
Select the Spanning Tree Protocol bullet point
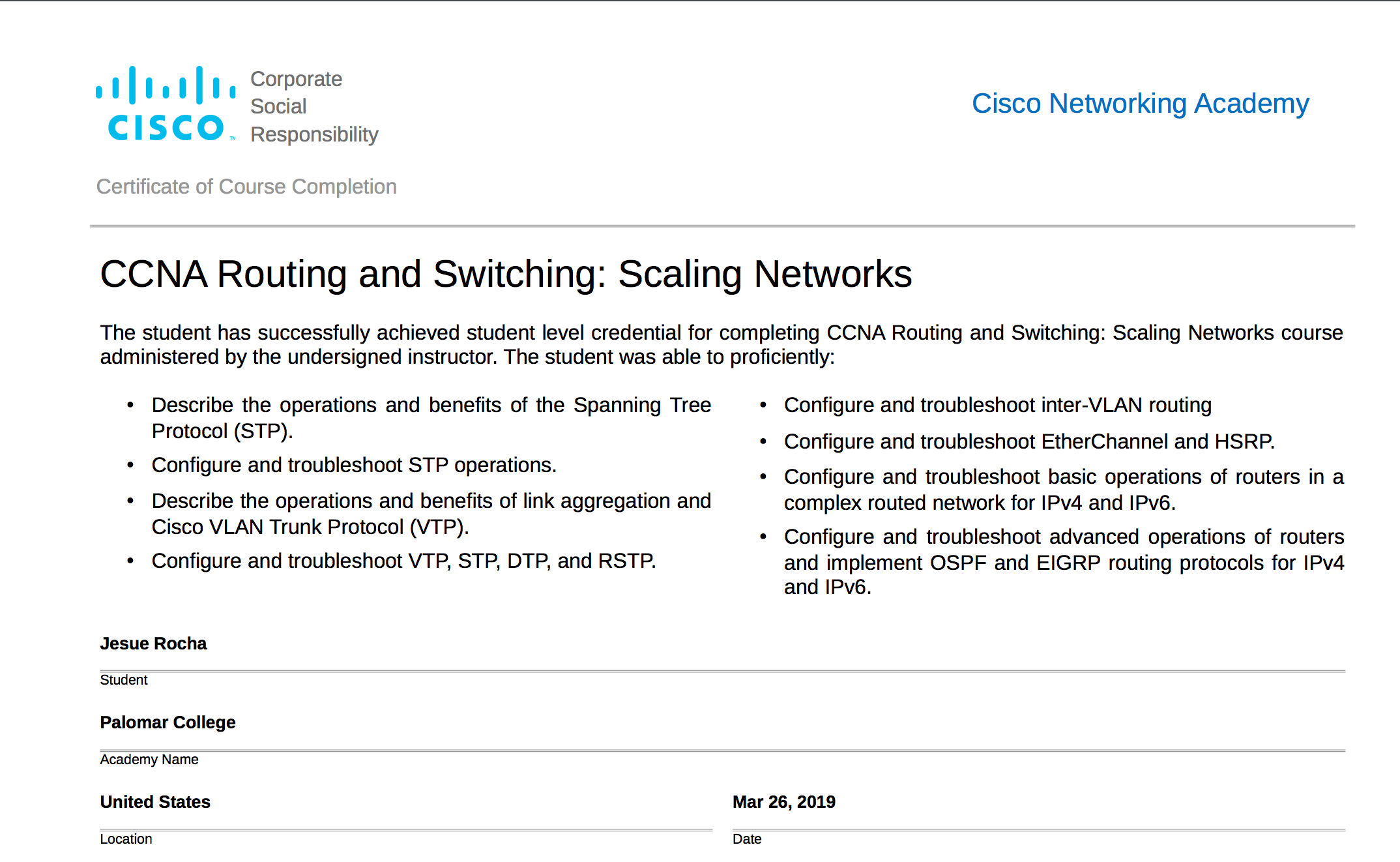tap(431, 417)
